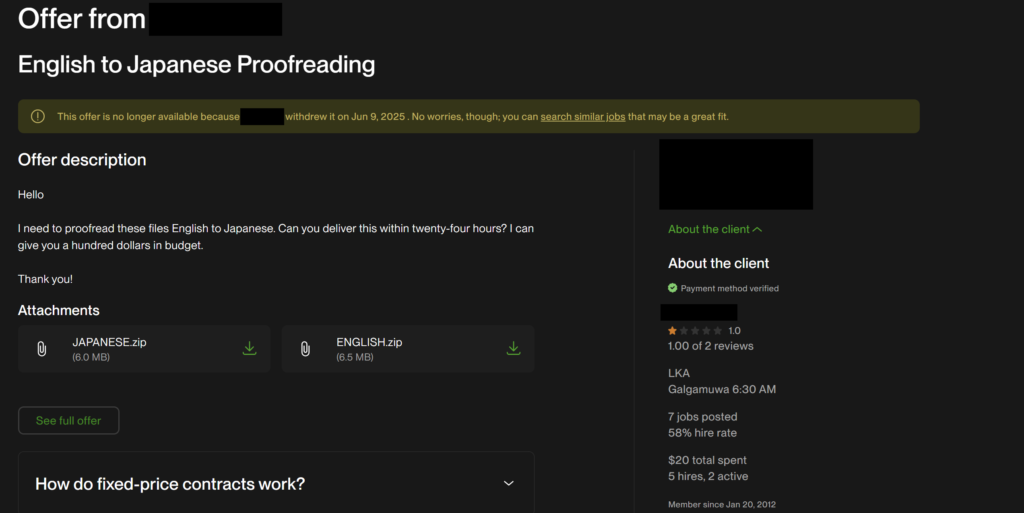The height and width of the screenshot is (513, 1024).
Task: Click the 'How do fixed-price contracts work?' heading
Action: [170, 484]
